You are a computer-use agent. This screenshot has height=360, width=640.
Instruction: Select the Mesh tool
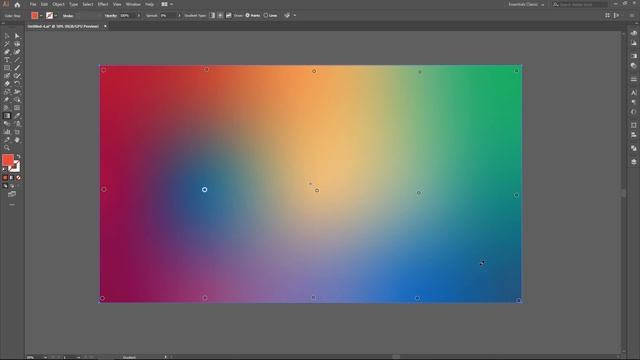[17, 108]
